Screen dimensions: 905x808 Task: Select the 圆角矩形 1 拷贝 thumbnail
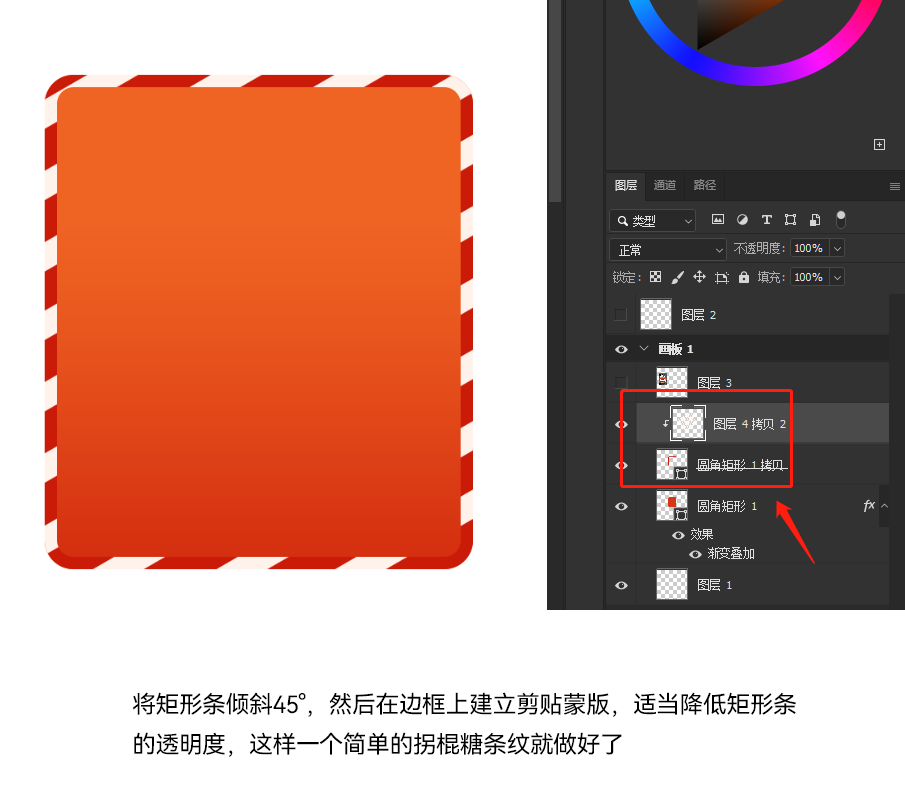pos(672,465)
